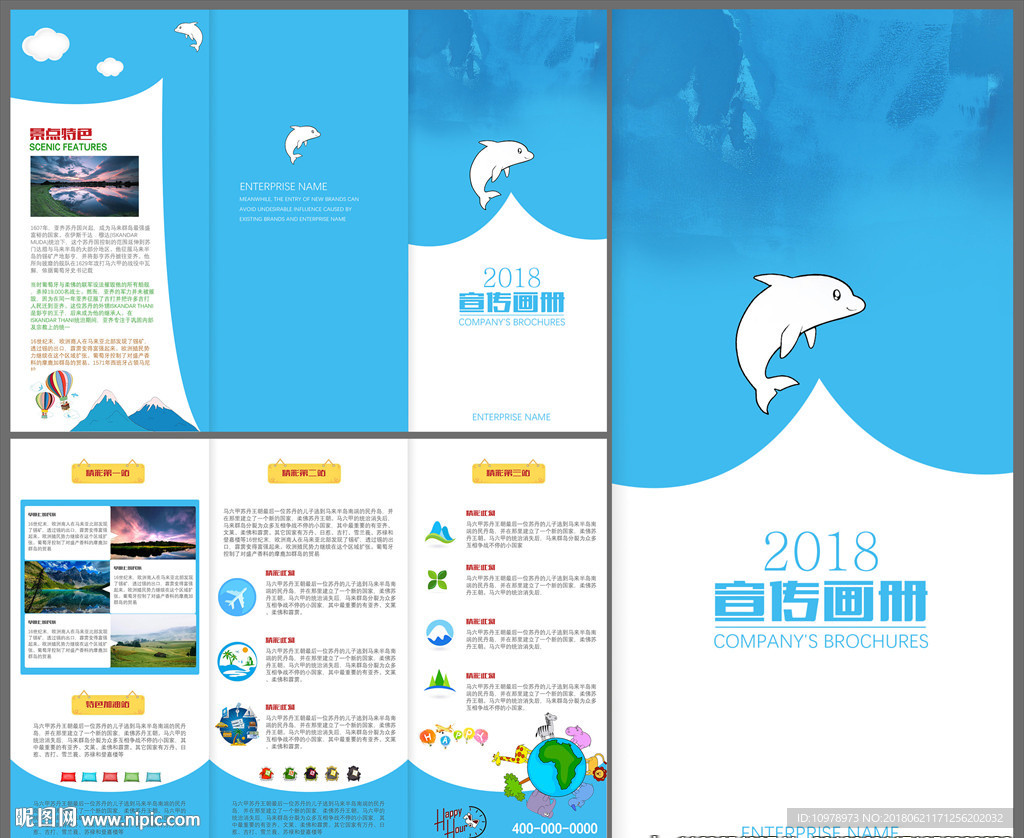Click the 精彩第二站 yellow sign banner
Image resolution: width=1024 pixels, height=838 pixels.
[x=304, y=472]
